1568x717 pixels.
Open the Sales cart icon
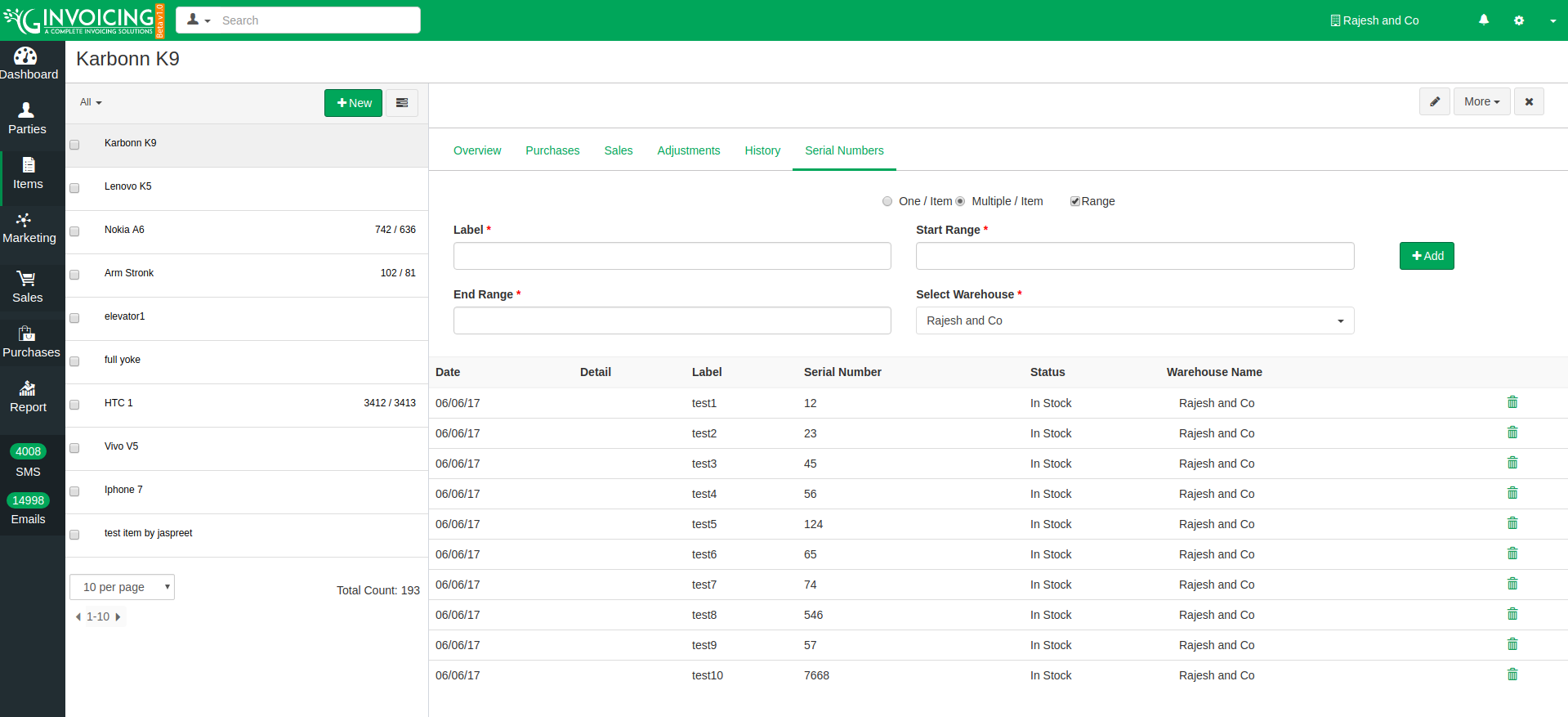26,279
